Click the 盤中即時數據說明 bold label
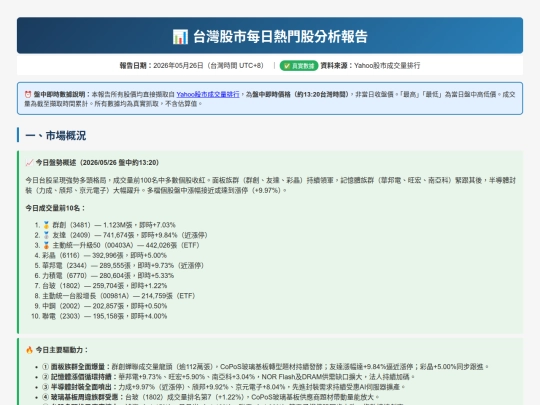 (62, 94)
